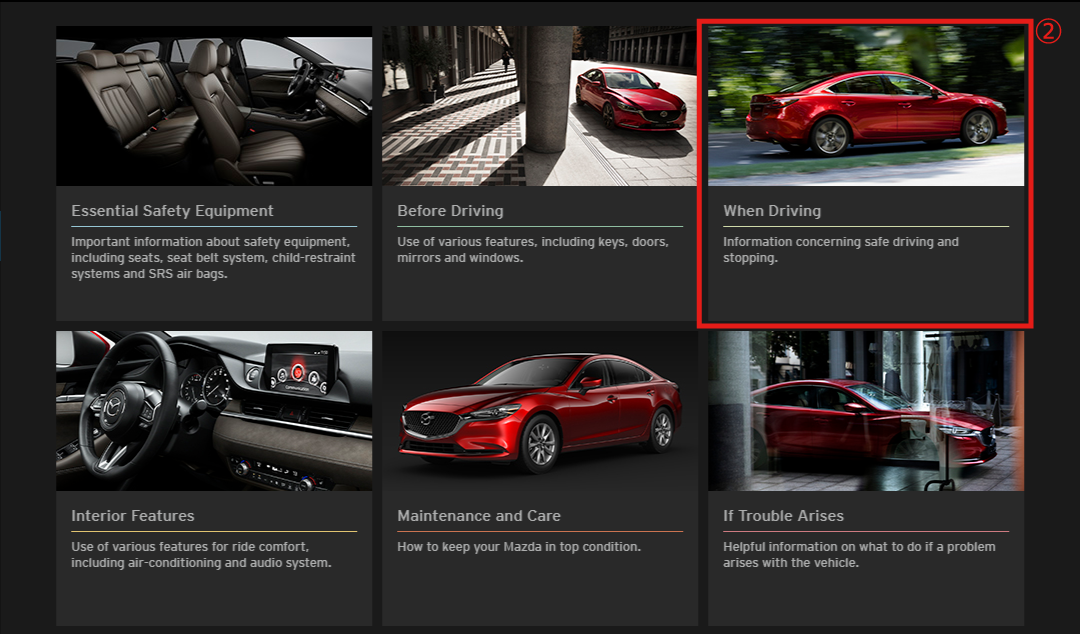The height and width of the screenshot is (634, 1080).
Task: Select the When Driving moving car photo
Action: click(866, 106)
